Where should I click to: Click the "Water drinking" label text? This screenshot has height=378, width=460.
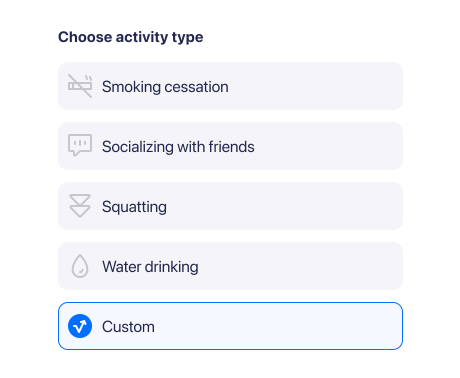(x=150, y=267)
